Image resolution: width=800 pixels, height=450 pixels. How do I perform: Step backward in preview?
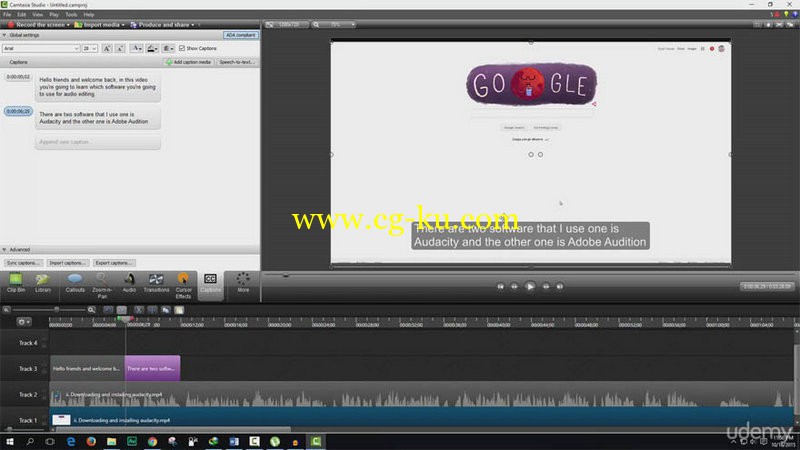click(x=514, y=287)
